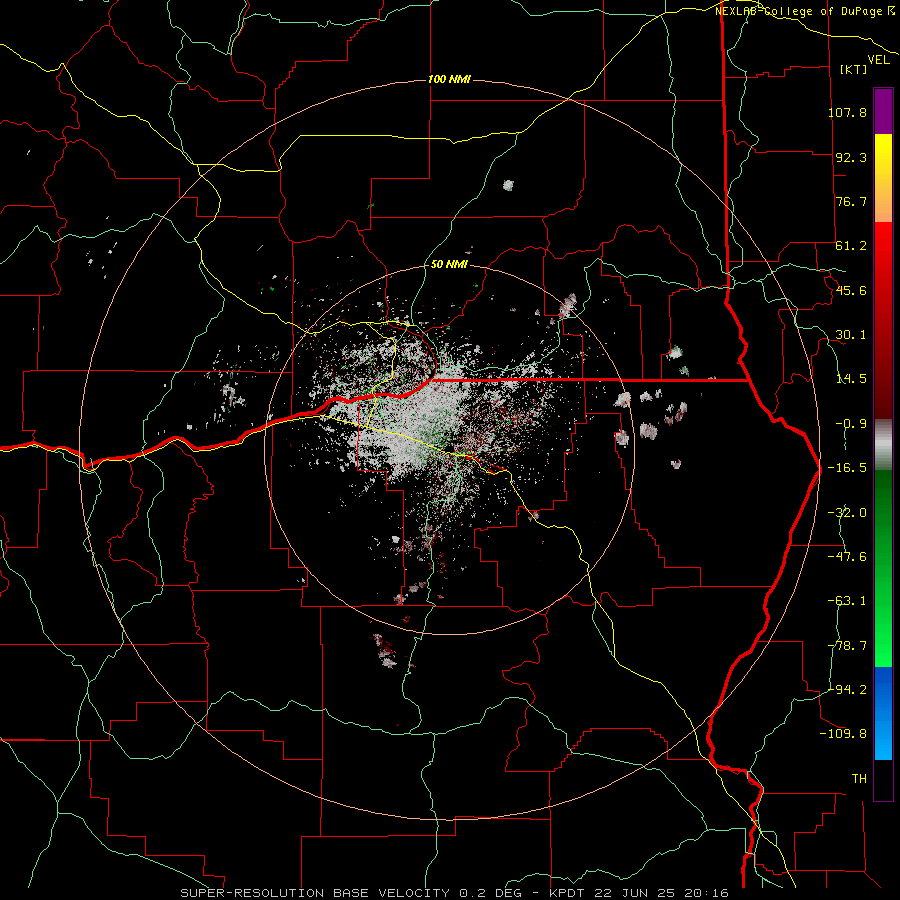Click the -78.7 velocity scale value
The image size is (900, 900).
coord(847,646)
